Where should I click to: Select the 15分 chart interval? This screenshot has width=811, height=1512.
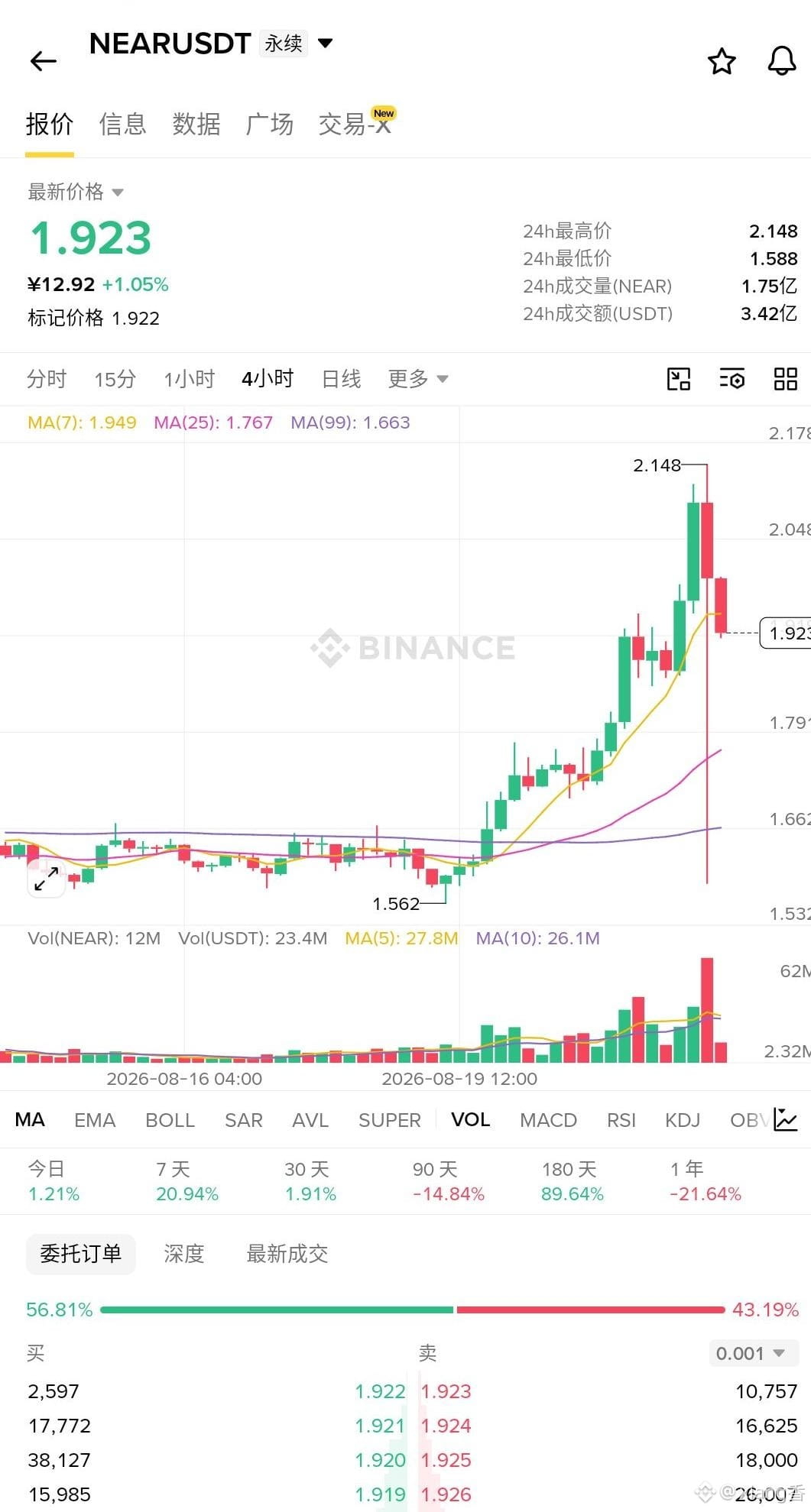pos(115,379)
